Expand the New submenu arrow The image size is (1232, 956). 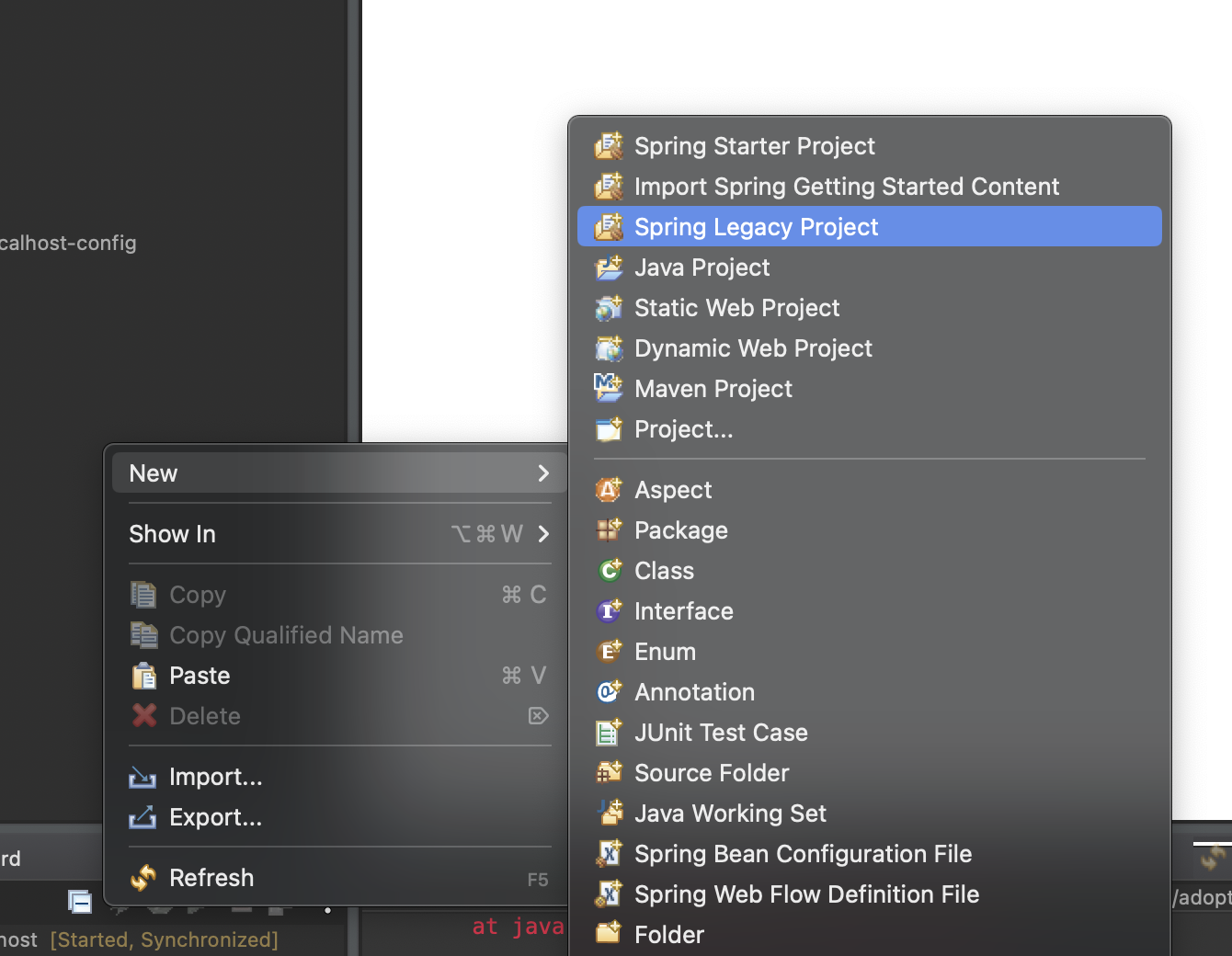543,473
